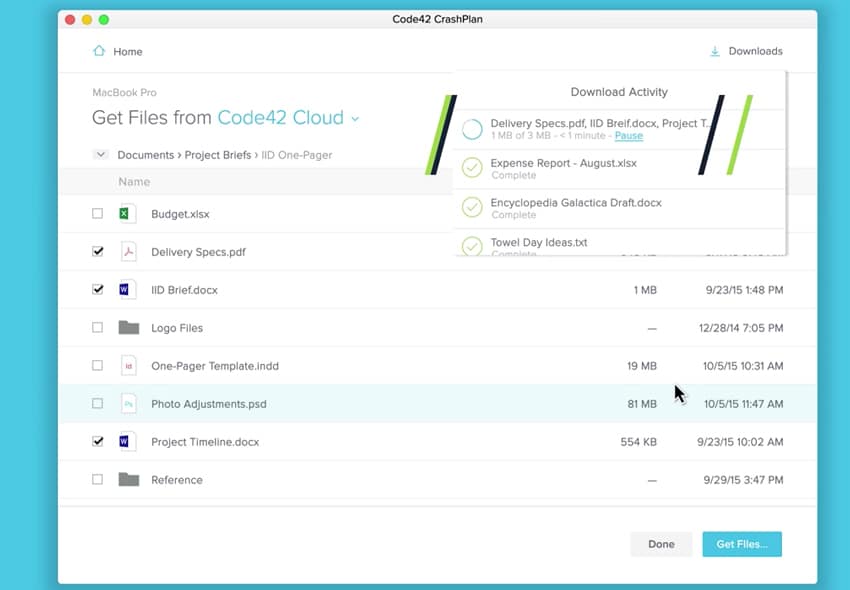Select the Delivery Specs.pdf file name
The height and width of the screenshot is (590, 850).
(198, 252)
